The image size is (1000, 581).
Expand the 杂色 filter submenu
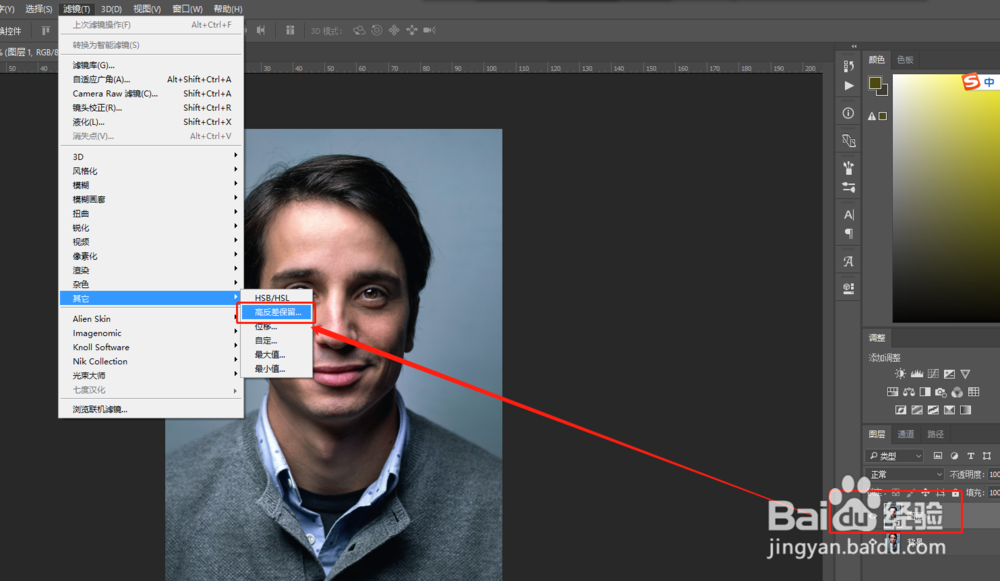[151, 284]
